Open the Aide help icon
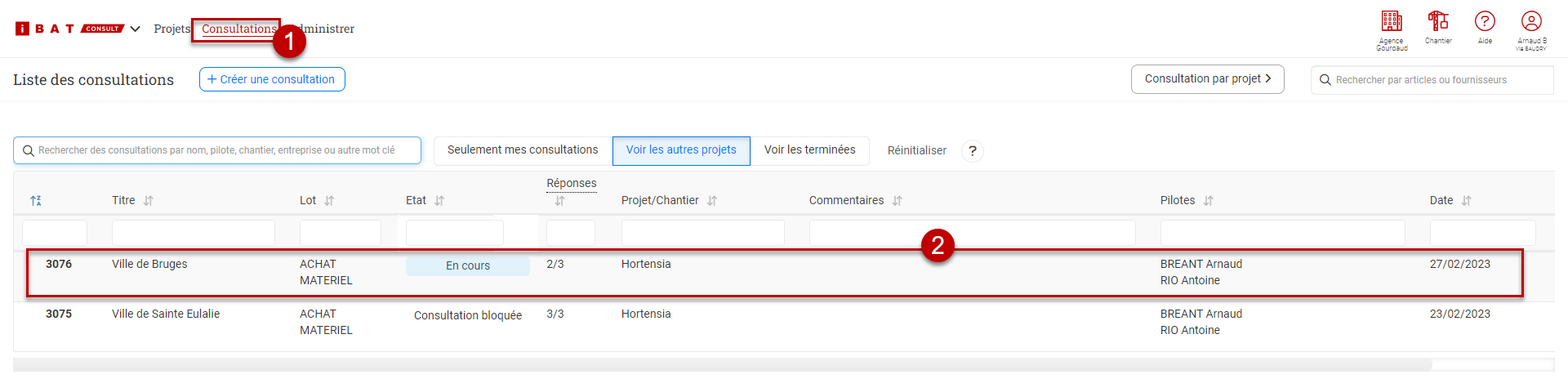 click(x=1485, y=21)
